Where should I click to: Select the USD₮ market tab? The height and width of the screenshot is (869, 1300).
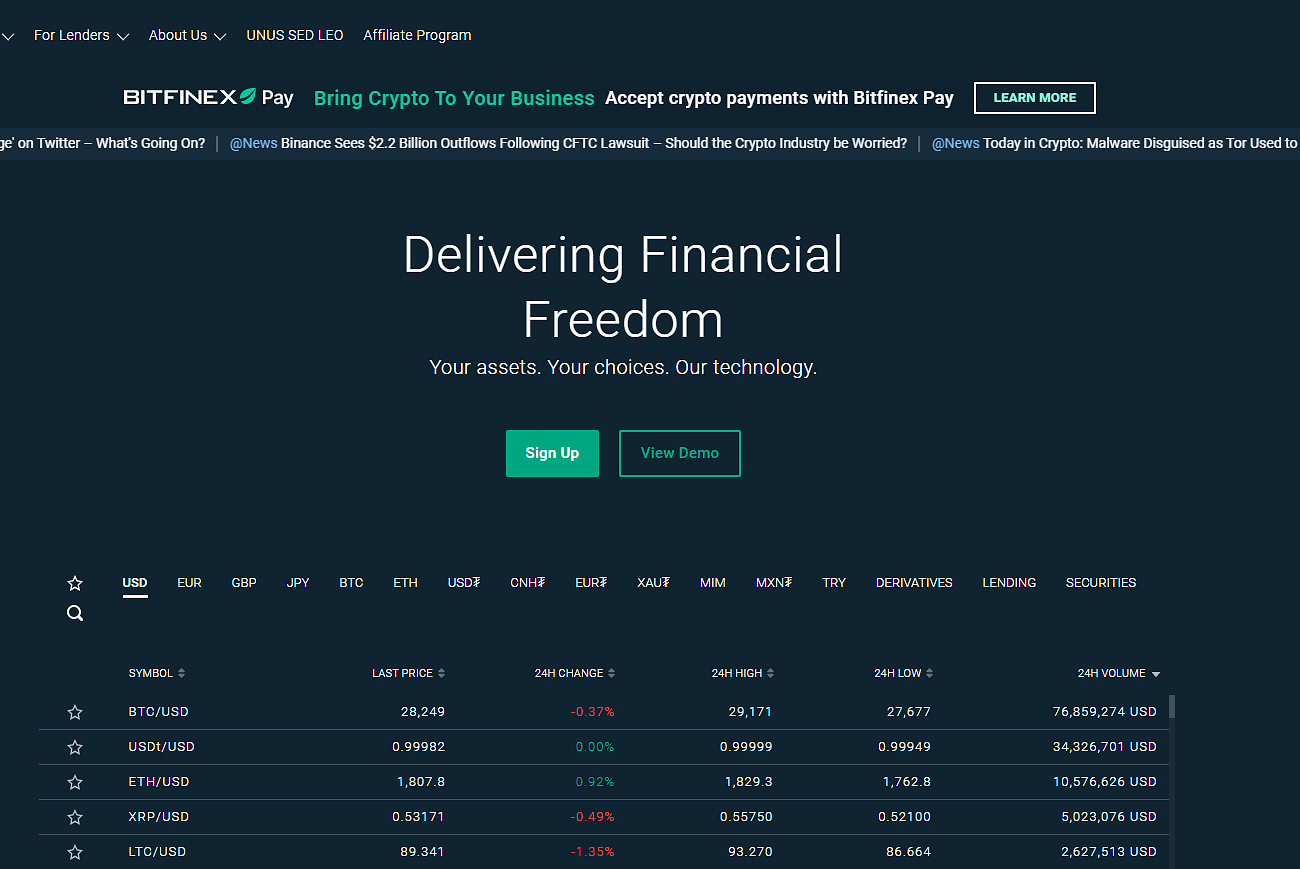(464, 583)
